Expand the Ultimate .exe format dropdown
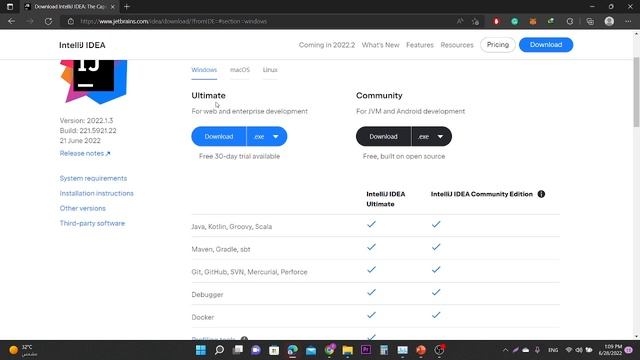 point(267,136)
